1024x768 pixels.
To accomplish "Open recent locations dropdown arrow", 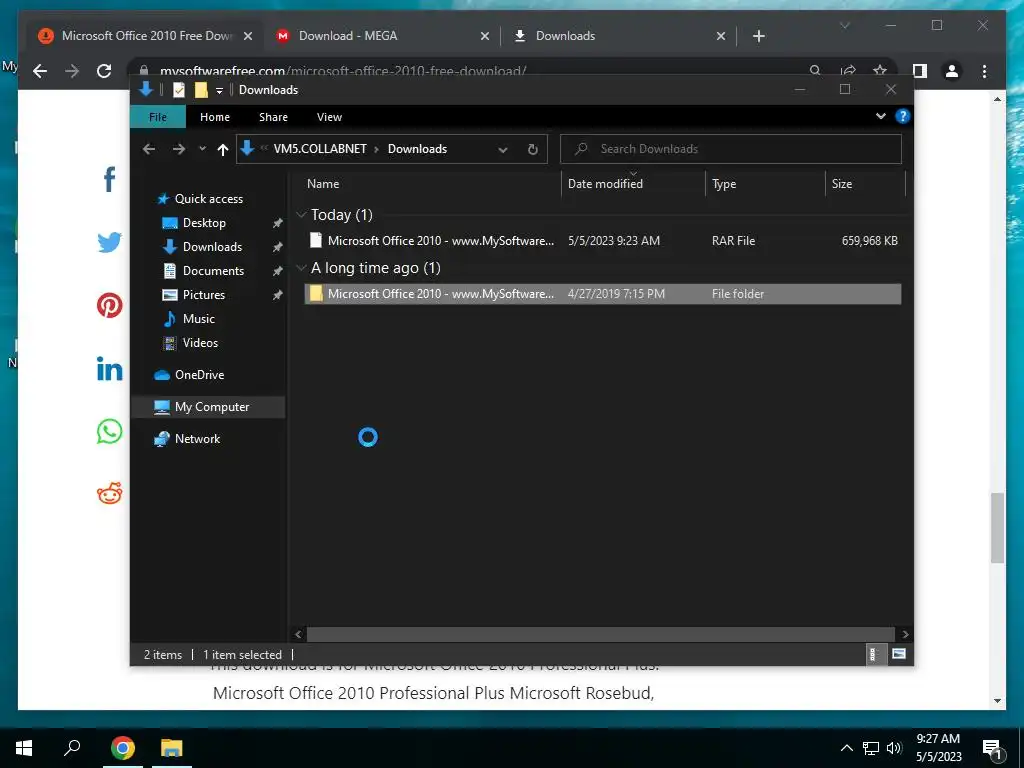I will point(202,149).
